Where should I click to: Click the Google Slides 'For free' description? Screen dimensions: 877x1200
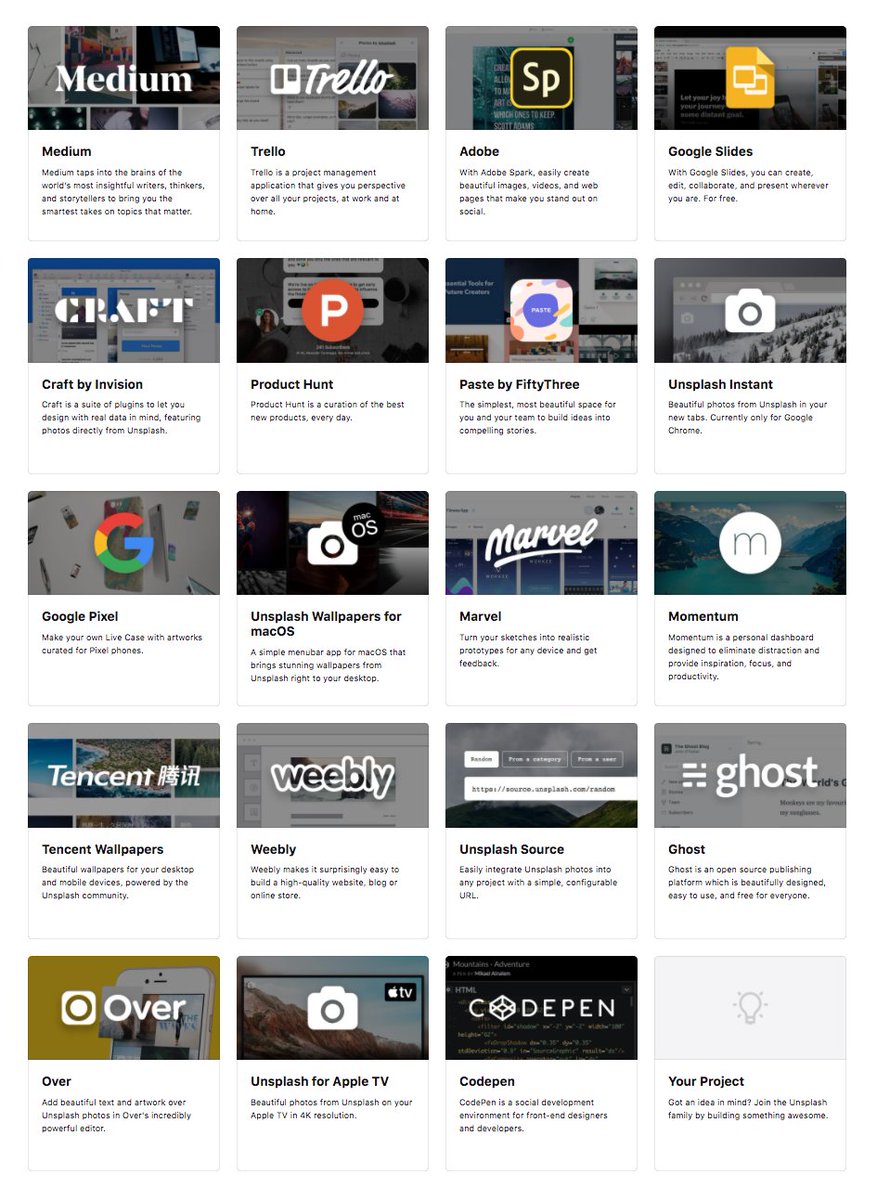[x=749, y=186]
